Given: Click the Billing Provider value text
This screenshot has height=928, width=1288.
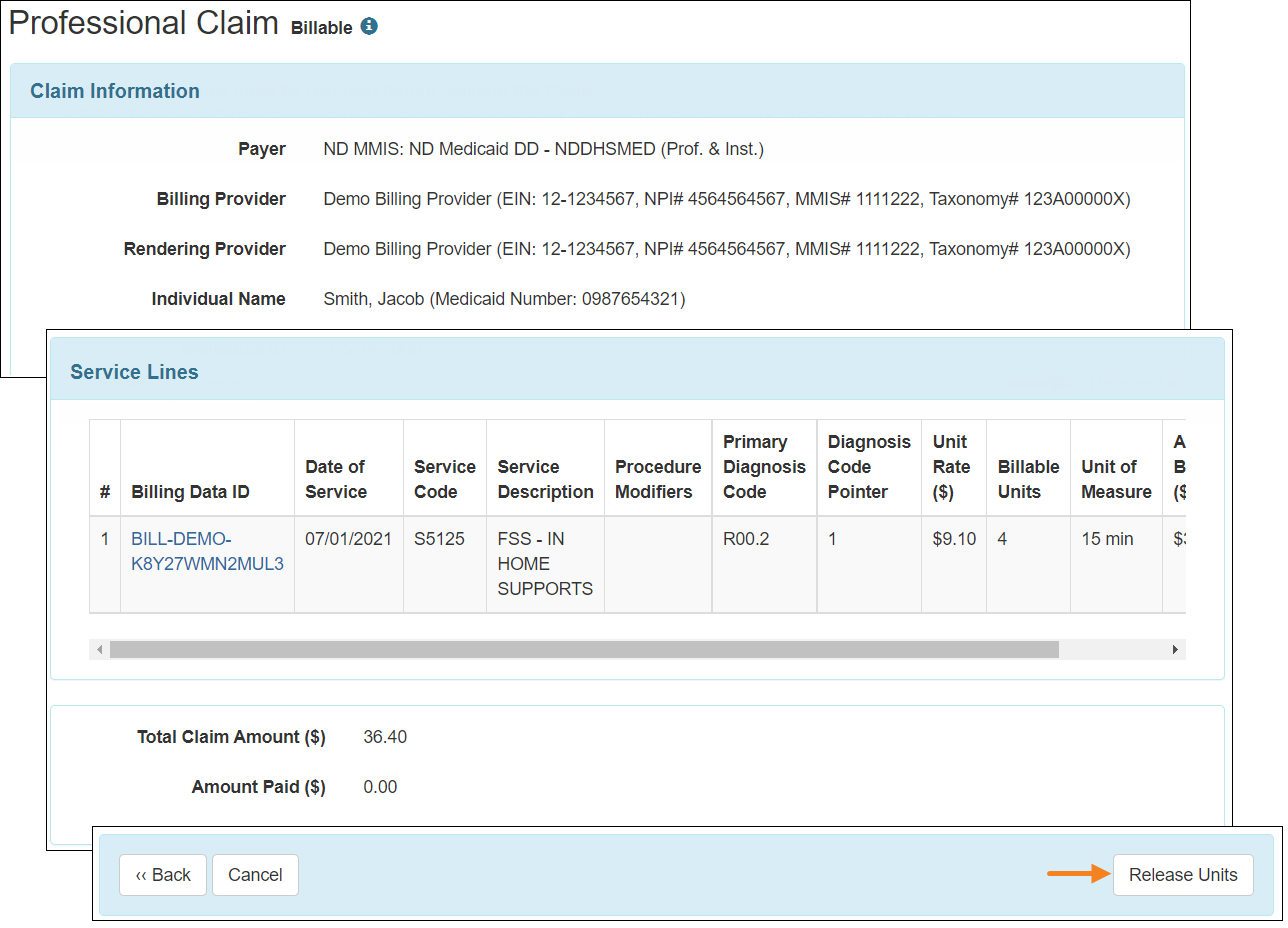Looking at the screenshot, I should coord(726,199).
